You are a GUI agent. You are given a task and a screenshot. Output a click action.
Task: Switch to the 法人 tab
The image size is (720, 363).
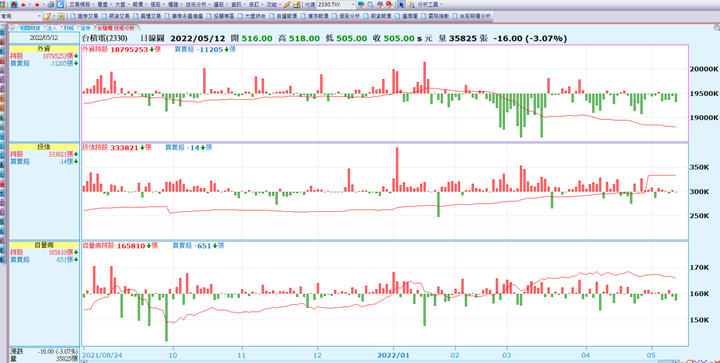[x=52, y=28]
